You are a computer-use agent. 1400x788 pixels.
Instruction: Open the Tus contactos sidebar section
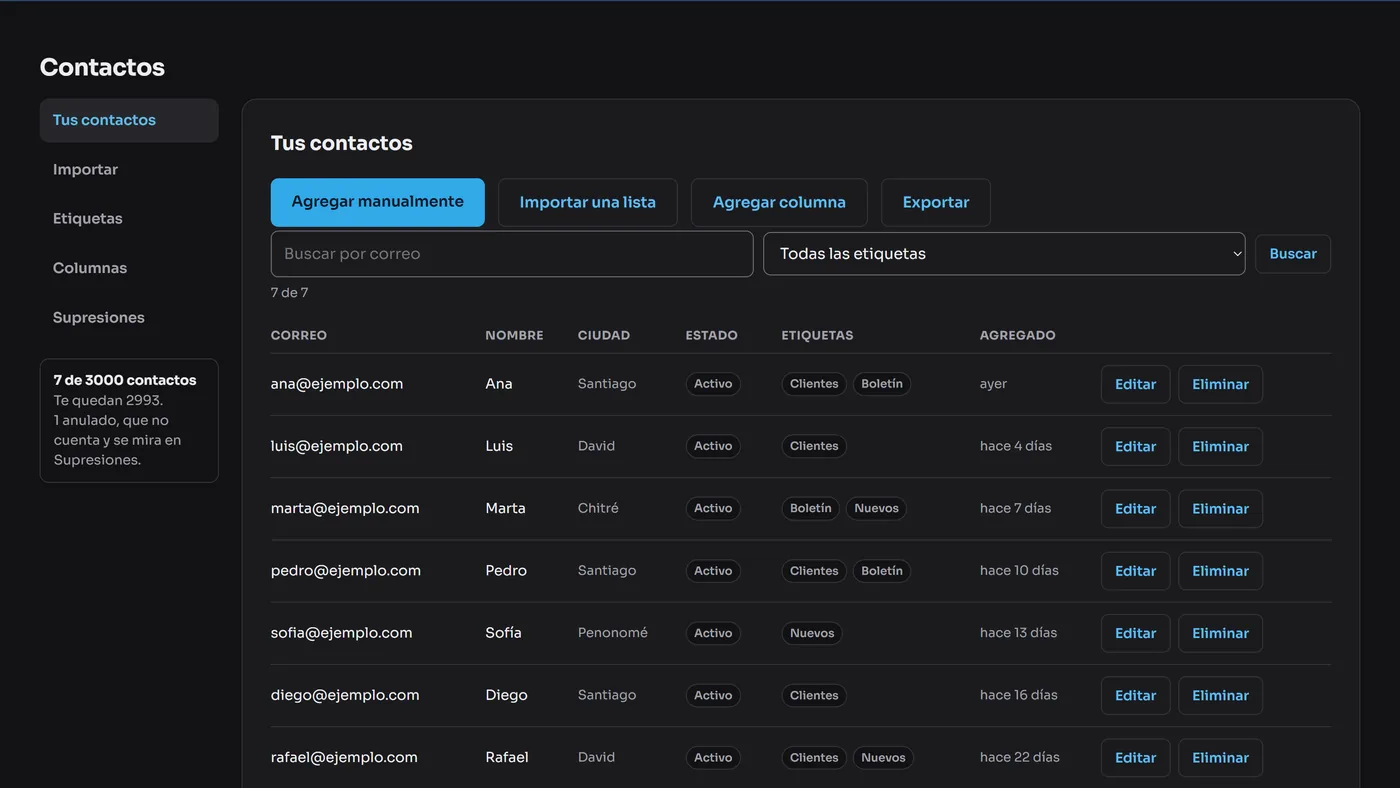tap(129, 120)
